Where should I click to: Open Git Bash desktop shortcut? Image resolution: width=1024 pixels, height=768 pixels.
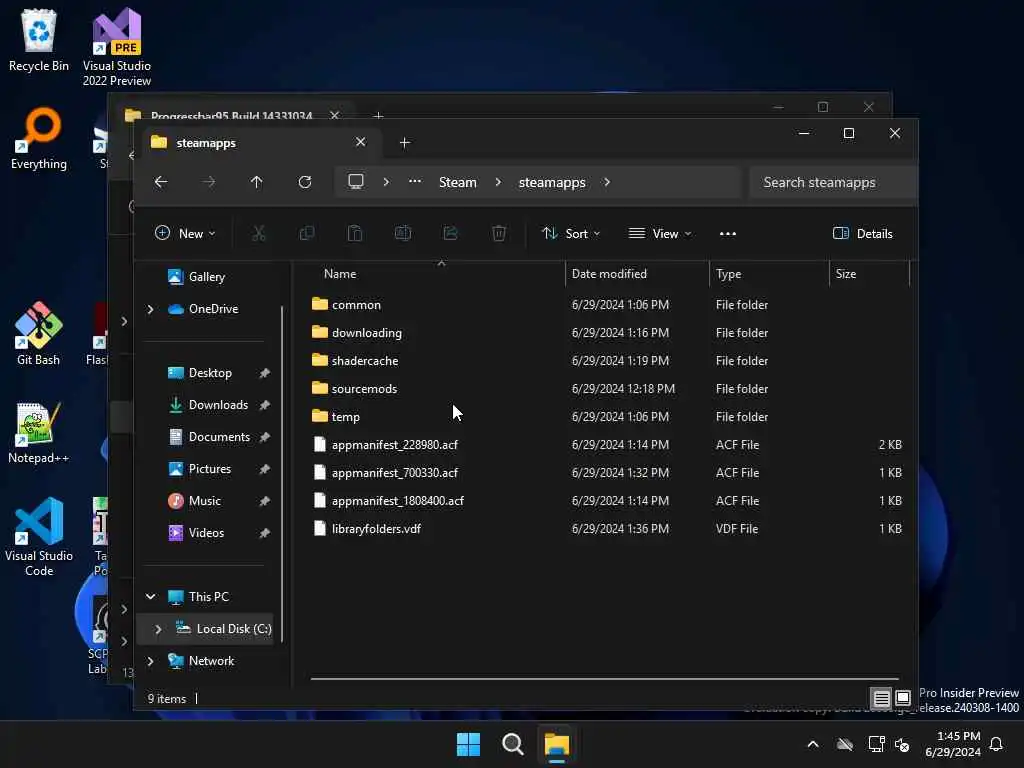(x=39, y=334)
